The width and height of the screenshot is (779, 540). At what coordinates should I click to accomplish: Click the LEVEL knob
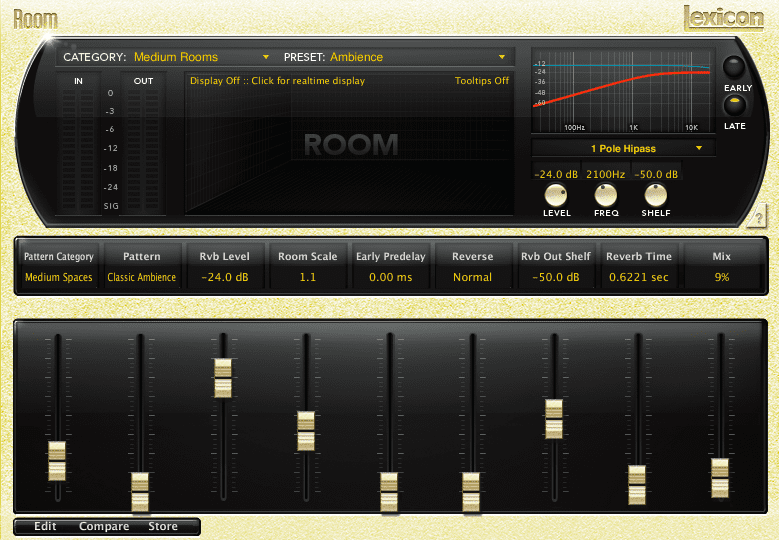[x=555, y=195]
